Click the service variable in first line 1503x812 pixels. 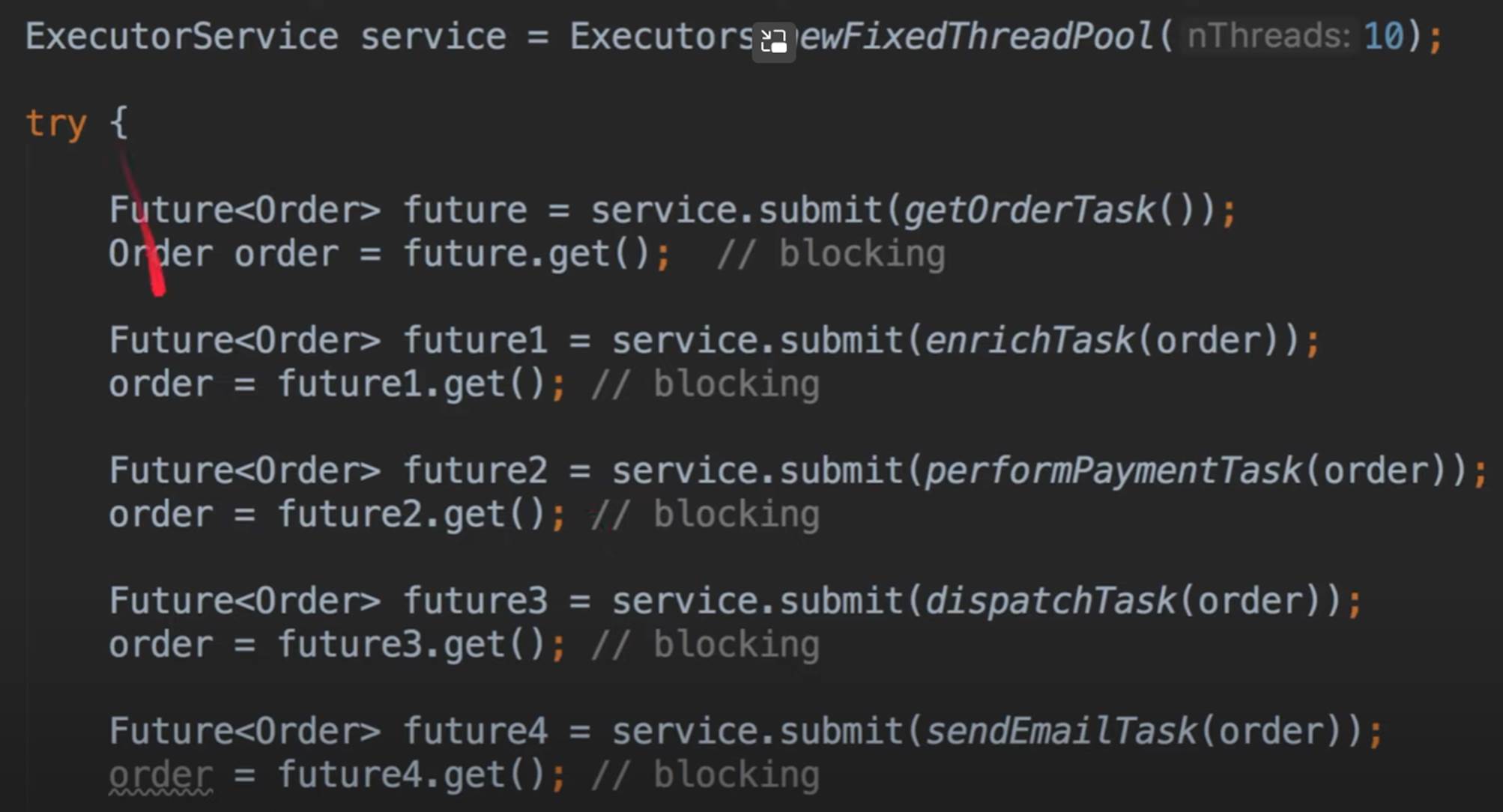[433, 36]
